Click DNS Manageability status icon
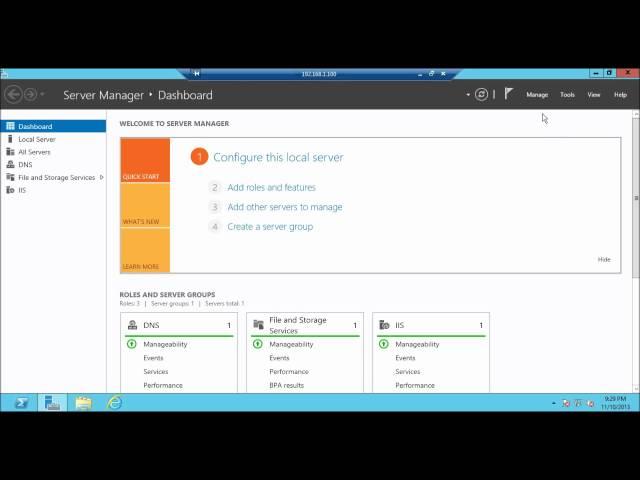This screenshot has height=480, width=640. (x=131, y=344)
